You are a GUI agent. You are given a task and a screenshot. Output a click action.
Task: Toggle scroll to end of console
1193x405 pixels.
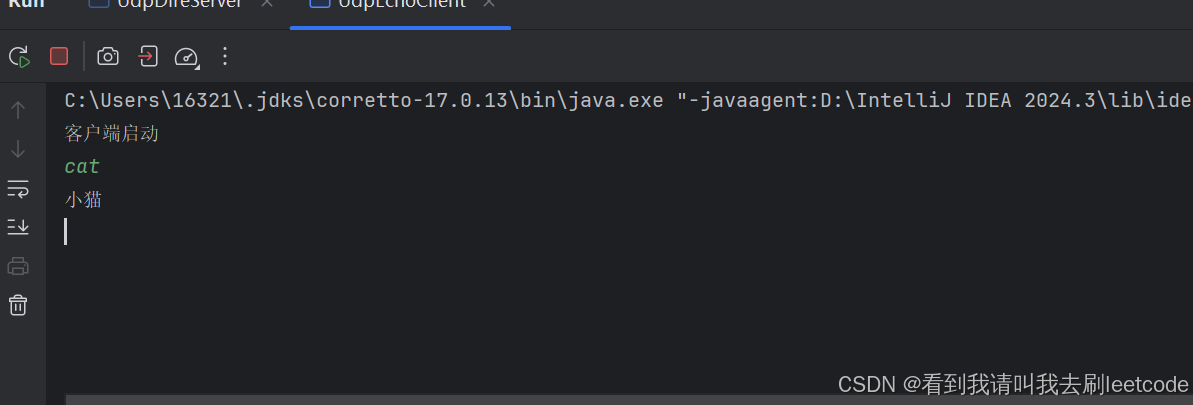coord(18,227)
